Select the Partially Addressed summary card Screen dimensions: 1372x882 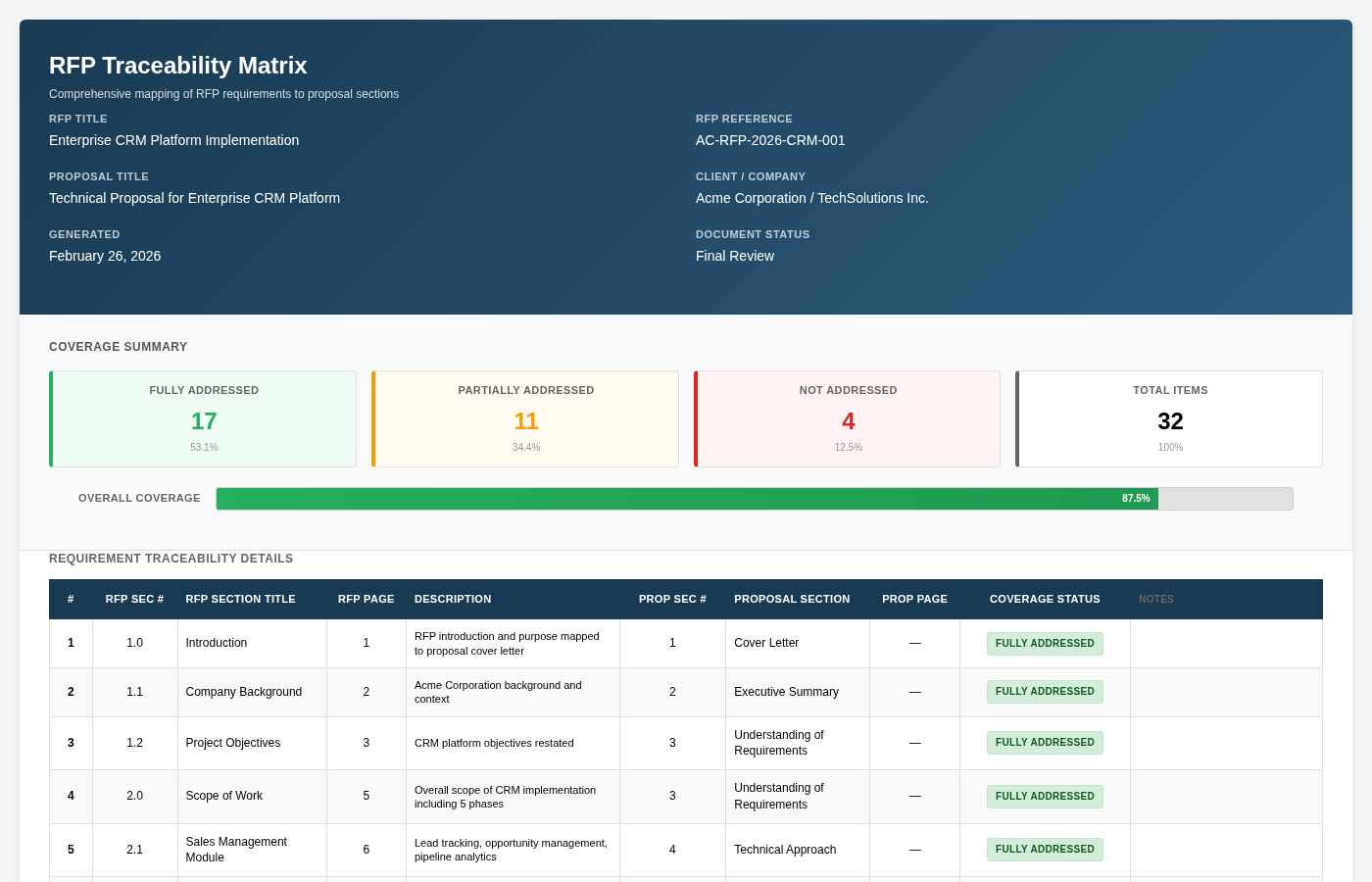click(x=525, y=418)
